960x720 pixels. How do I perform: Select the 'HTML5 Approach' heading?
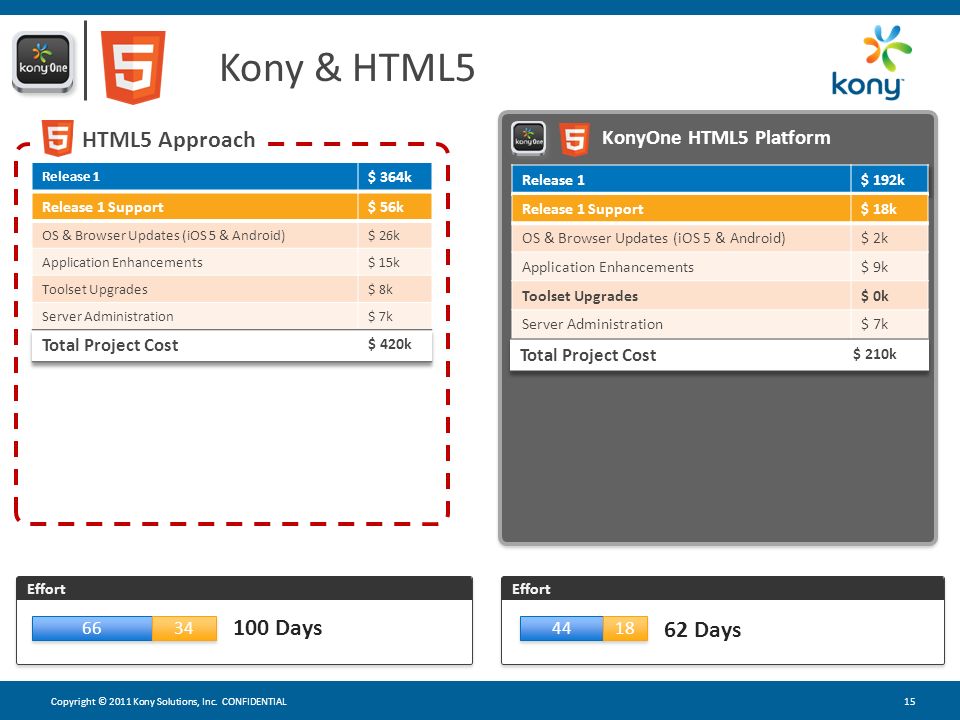[168, 140]
